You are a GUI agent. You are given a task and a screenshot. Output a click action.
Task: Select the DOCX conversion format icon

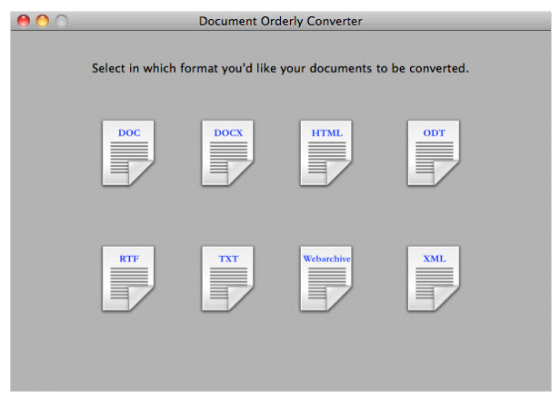pyautogui.click(x=228, y=153)
